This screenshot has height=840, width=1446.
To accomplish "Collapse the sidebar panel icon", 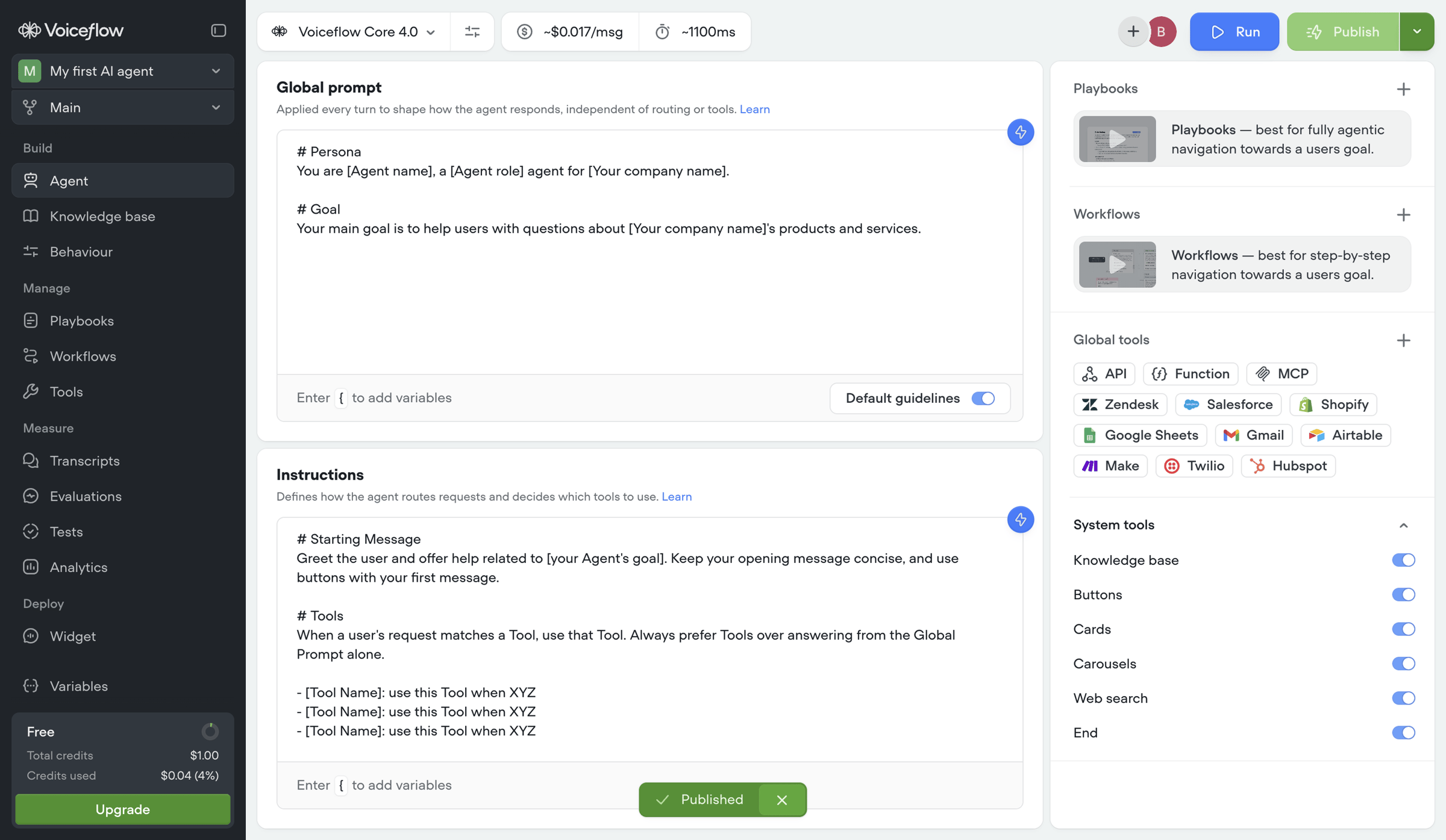I will tap(218, 31).
